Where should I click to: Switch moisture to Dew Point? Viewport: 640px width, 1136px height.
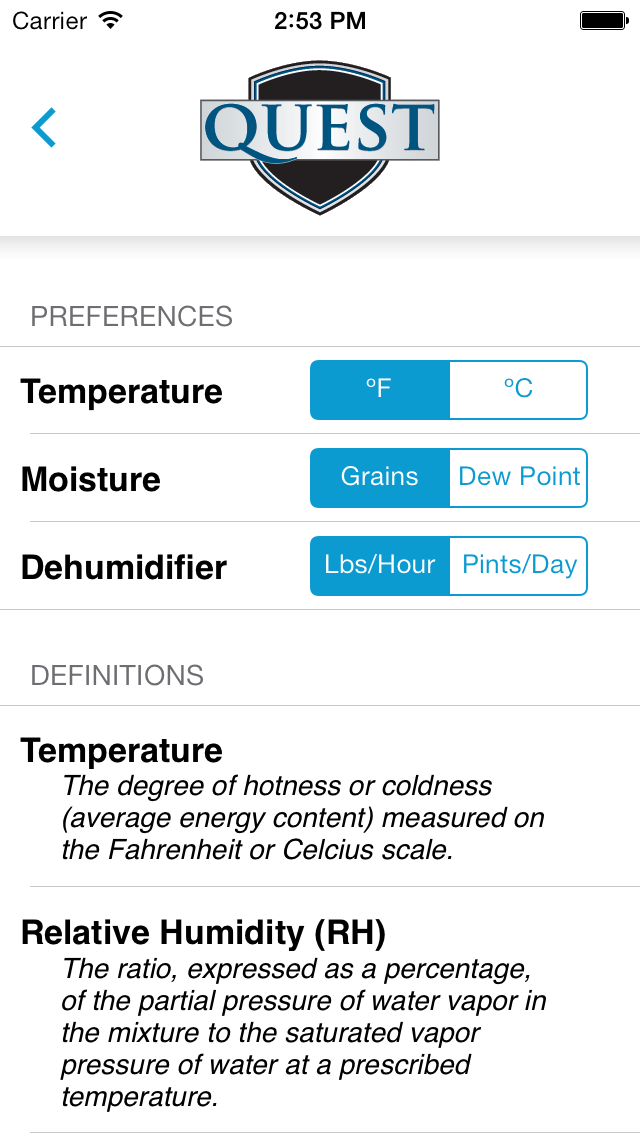518,478
